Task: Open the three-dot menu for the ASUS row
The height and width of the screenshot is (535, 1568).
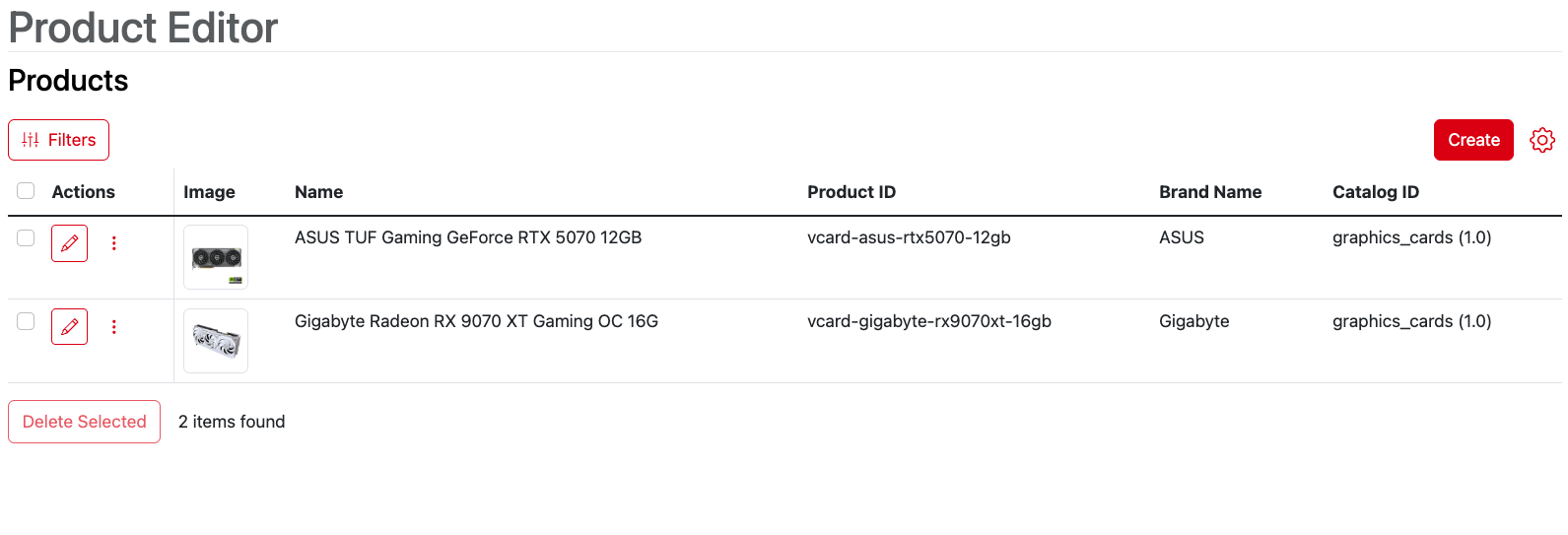Action: click(x=114, y=243)
